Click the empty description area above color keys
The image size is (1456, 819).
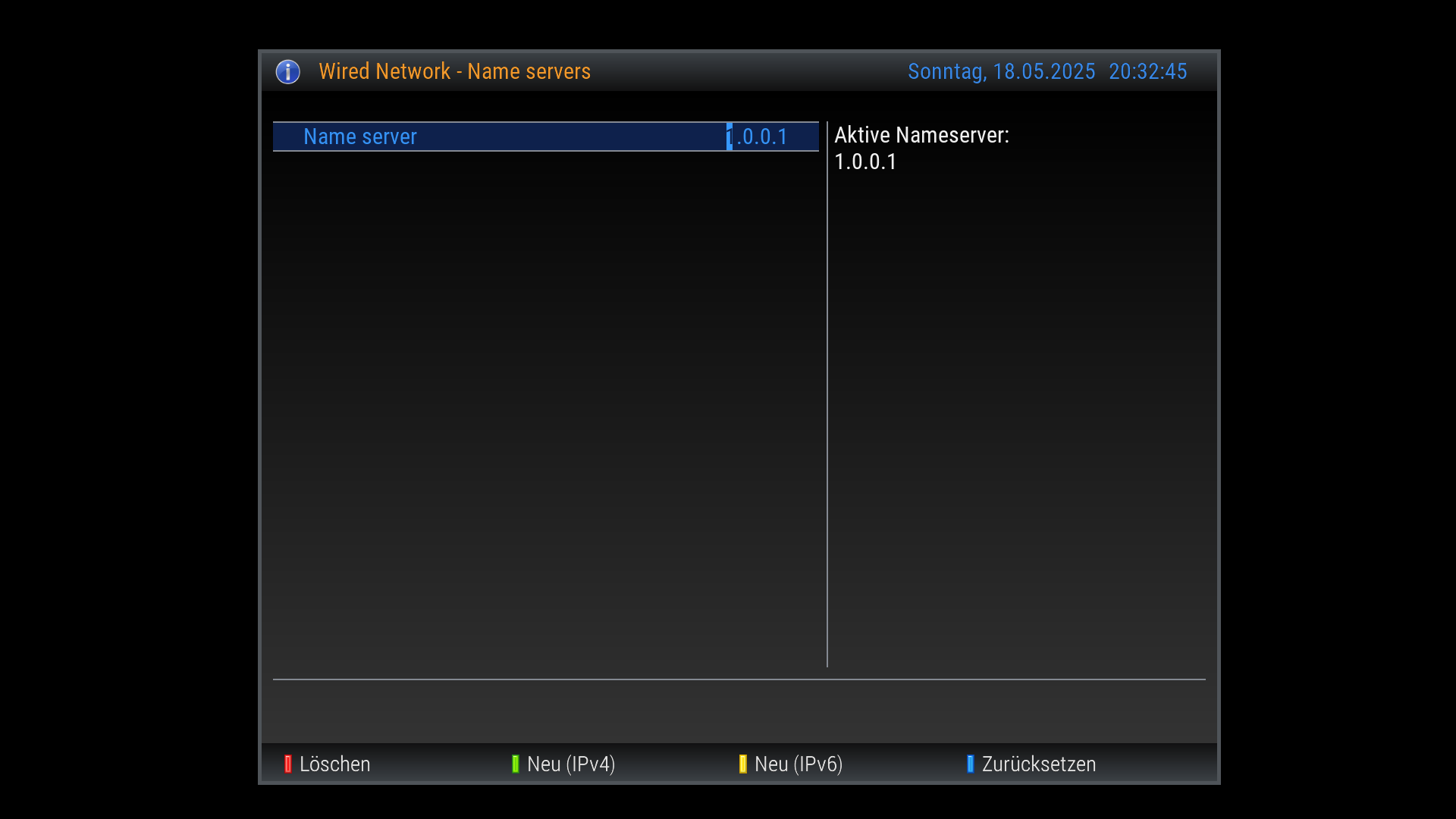tap(739, 711)
